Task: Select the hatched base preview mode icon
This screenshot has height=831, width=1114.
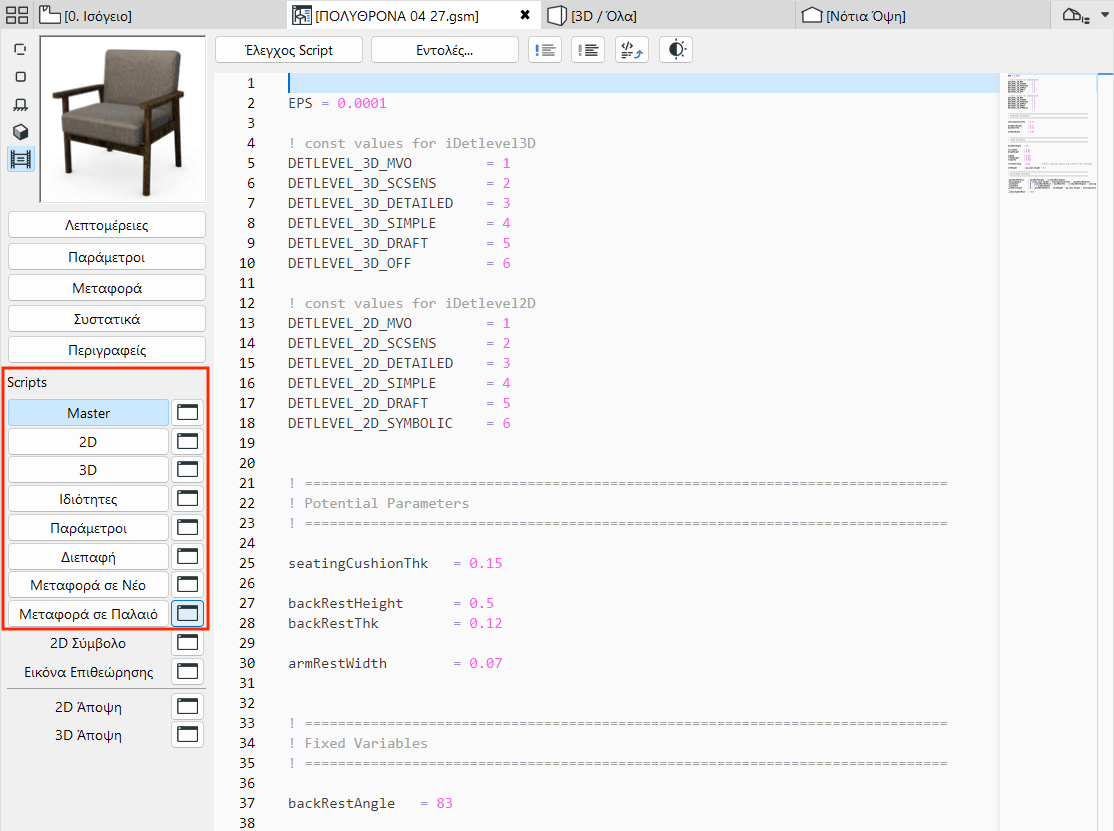Action: click(x=21, y=104)
